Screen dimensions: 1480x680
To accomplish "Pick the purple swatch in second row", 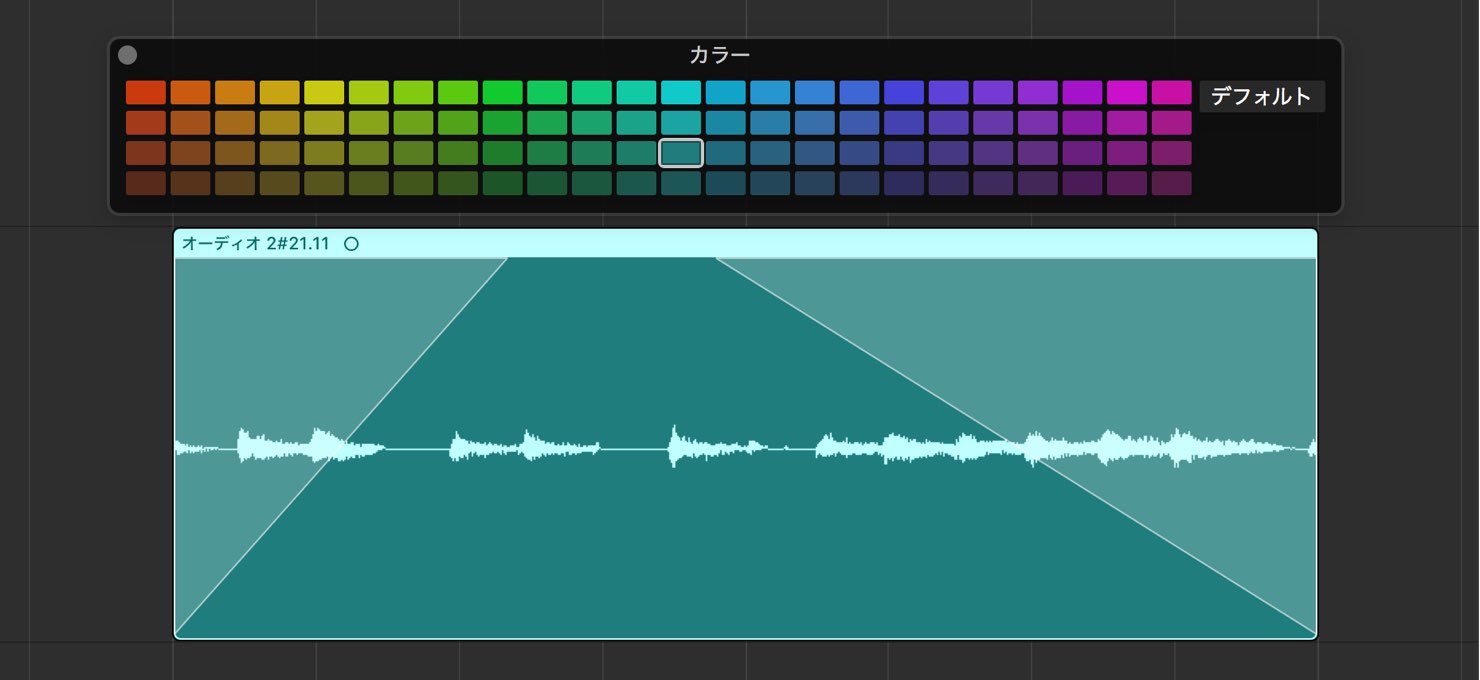I will (993, 123).
